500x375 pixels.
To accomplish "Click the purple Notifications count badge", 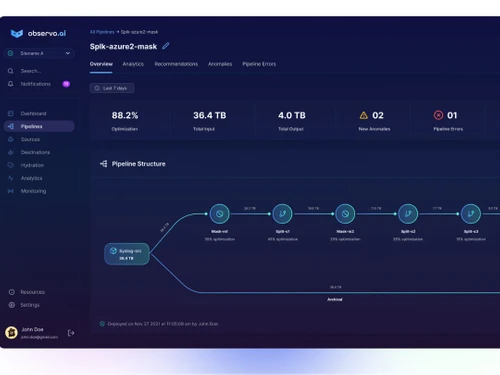I will (x=66, y=84).
